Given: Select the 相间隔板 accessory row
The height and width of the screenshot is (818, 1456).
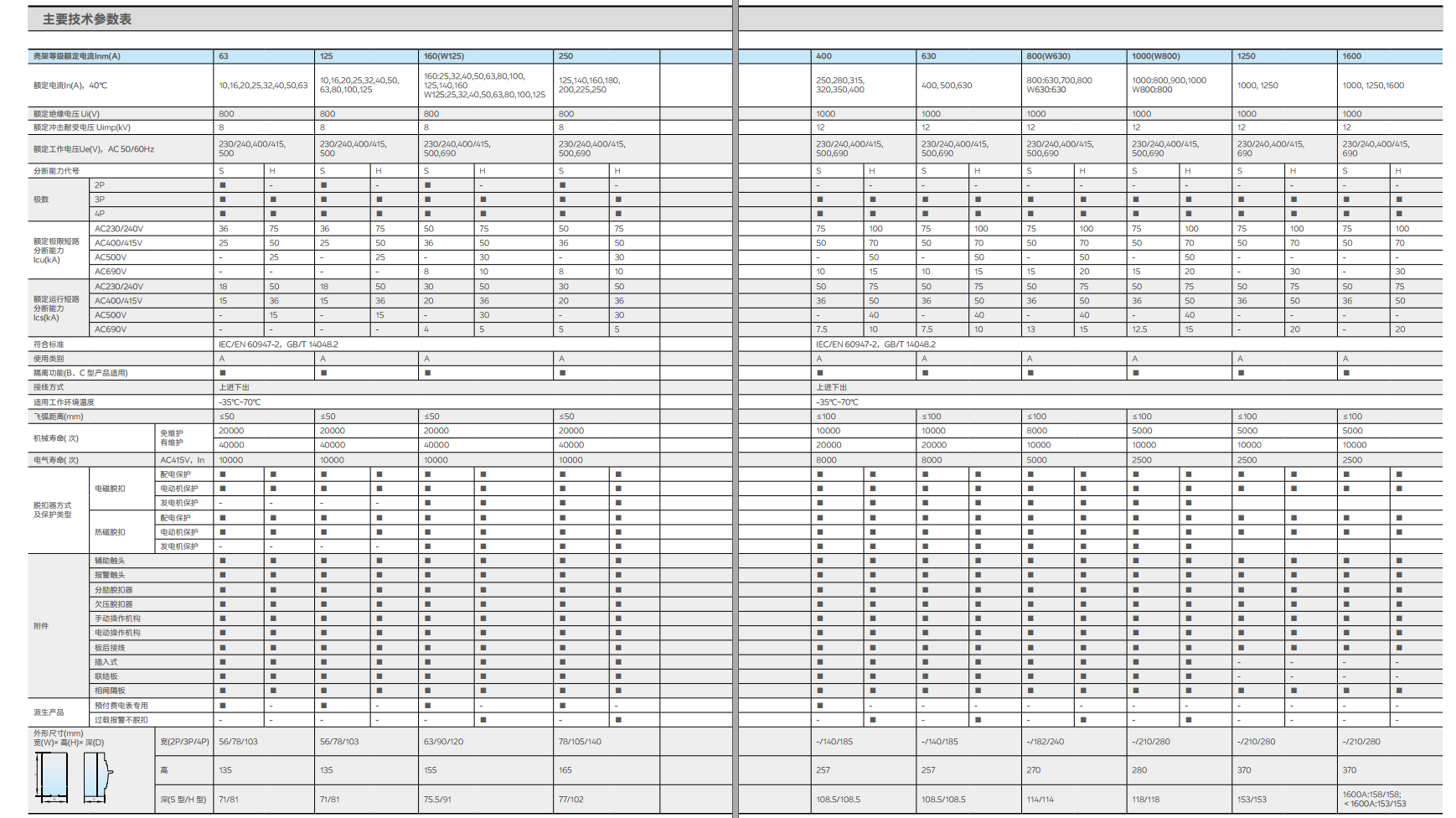Looking at the screenshot, I should pos(110,691).
